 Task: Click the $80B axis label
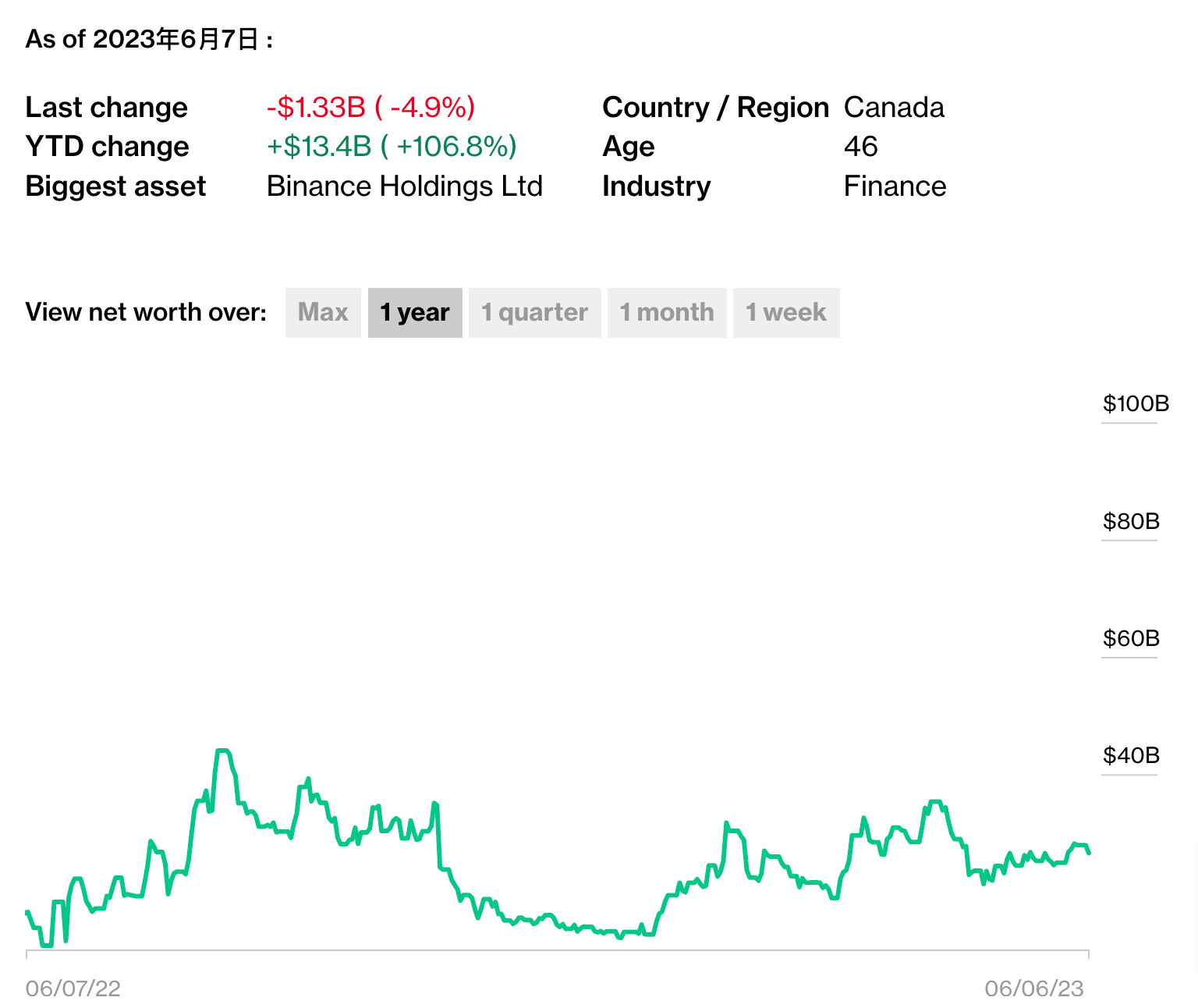pyautogui.click(x=1130, y=521)
